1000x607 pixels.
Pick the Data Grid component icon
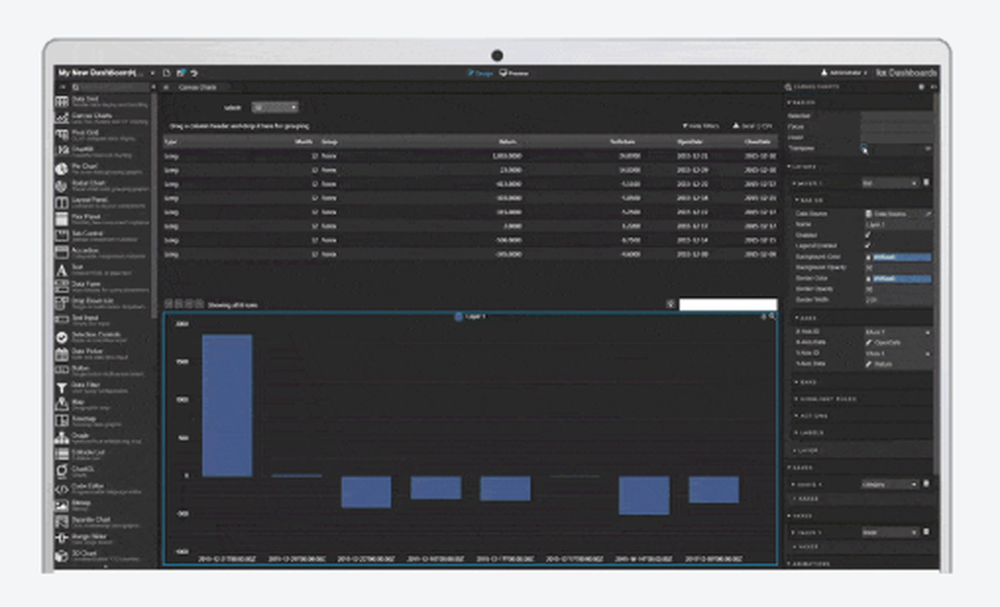click(61, 102)
